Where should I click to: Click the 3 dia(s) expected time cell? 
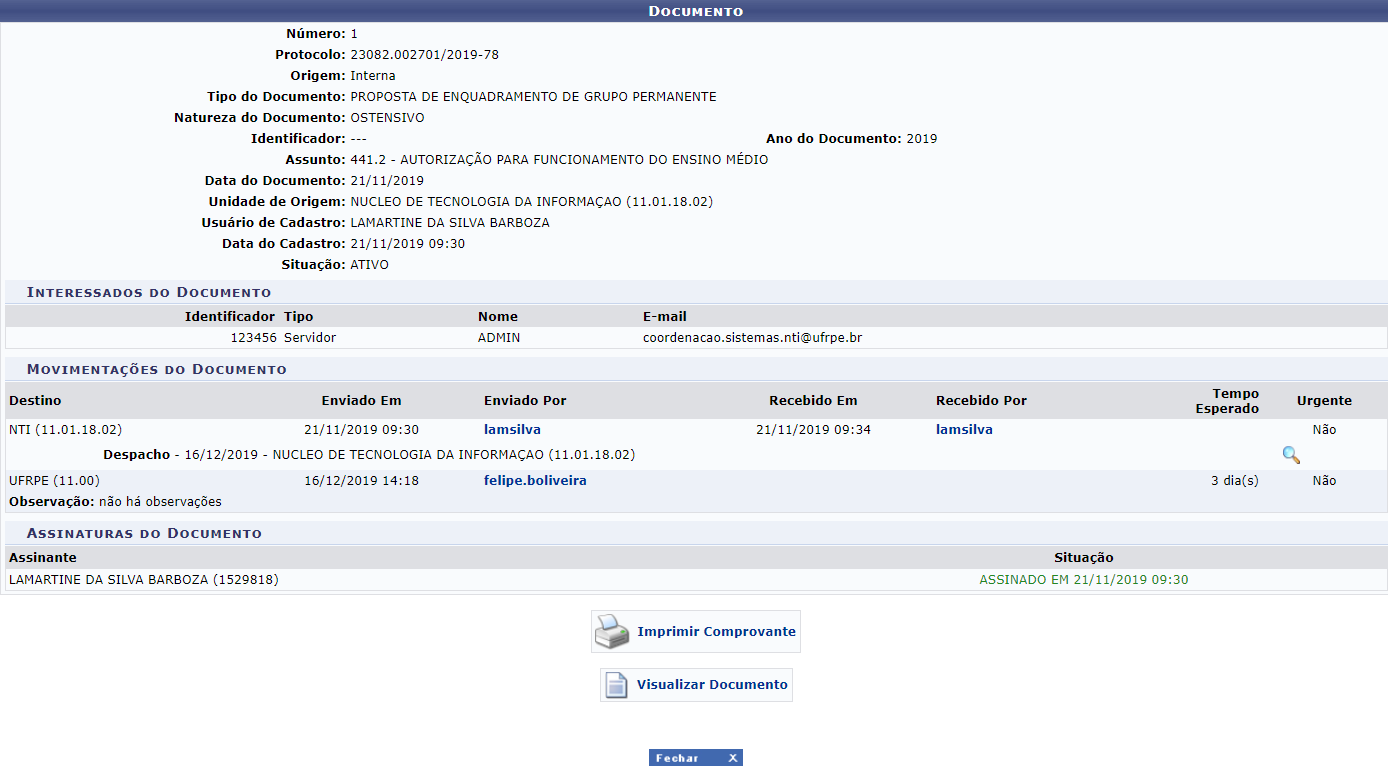(1235, 481)
